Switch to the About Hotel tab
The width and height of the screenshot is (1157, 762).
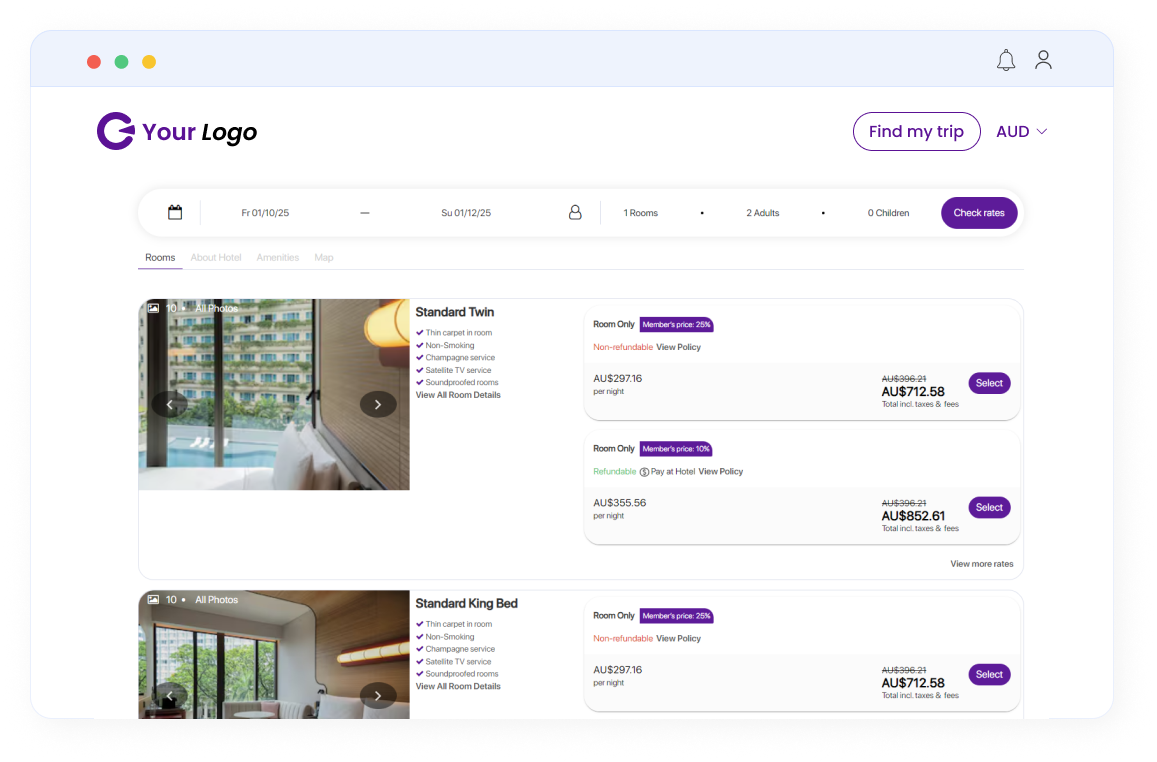coord(216,258)
